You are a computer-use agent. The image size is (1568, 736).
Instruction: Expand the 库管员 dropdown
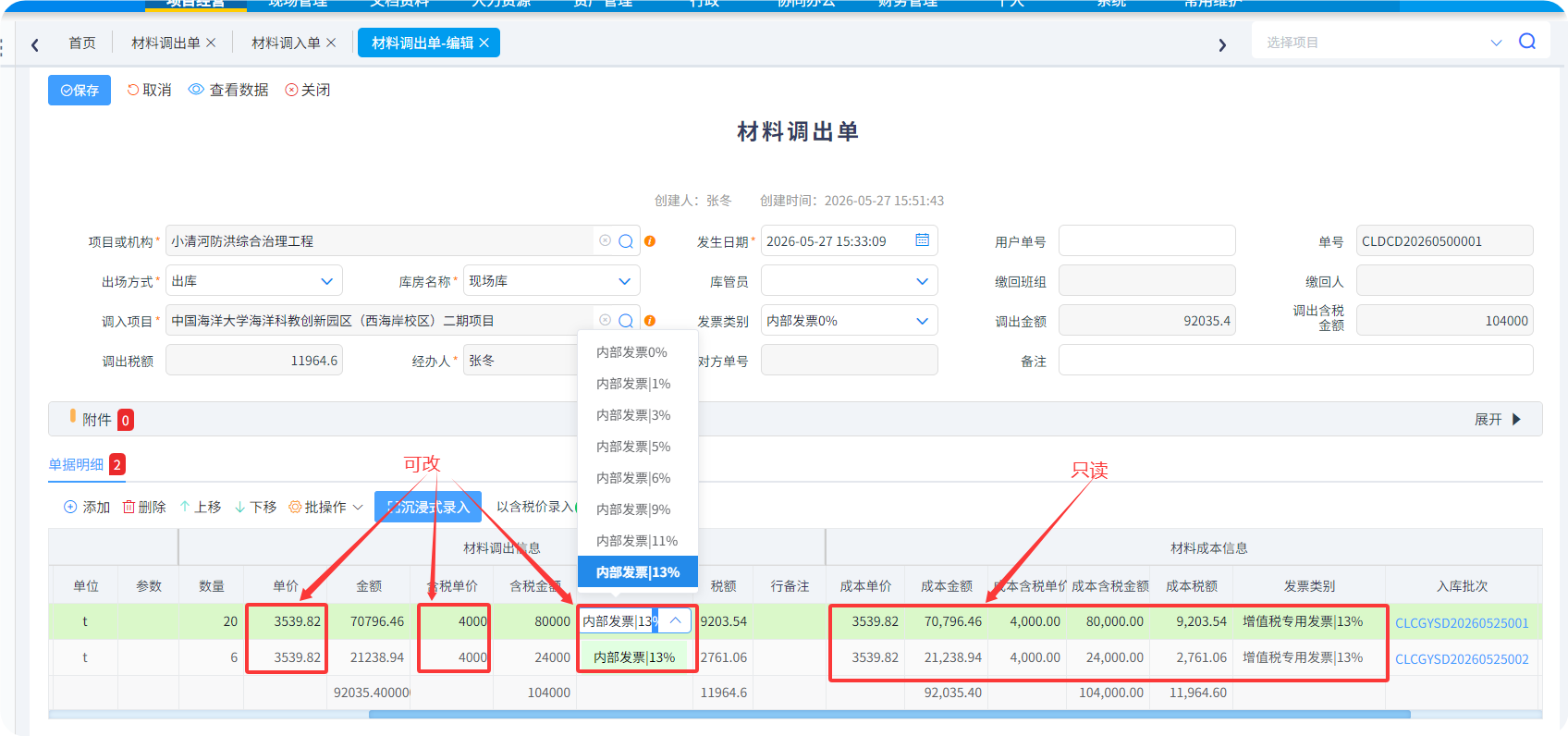point(922,281)
